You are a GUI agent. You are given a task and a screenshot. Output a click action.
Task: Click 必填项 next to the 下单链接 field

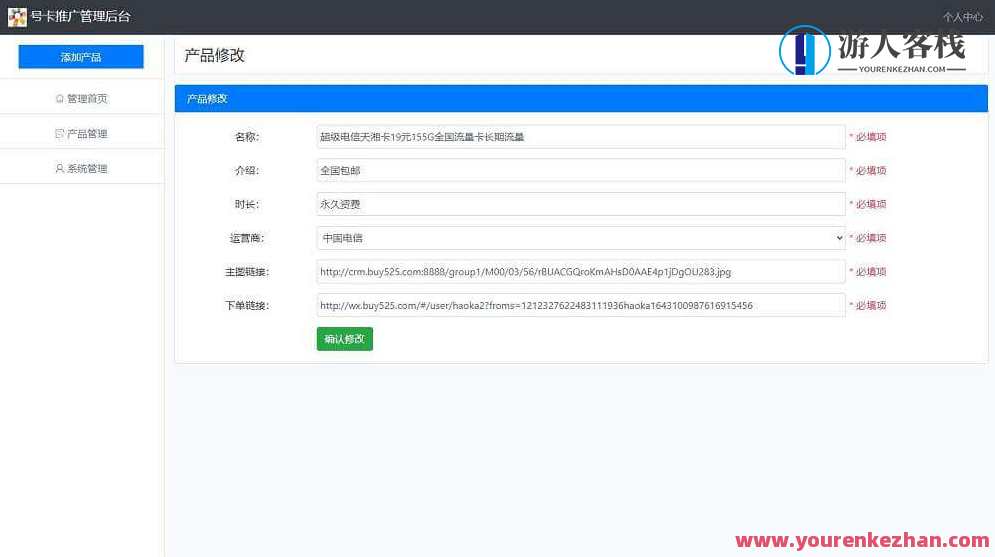(x=871, y=305)
